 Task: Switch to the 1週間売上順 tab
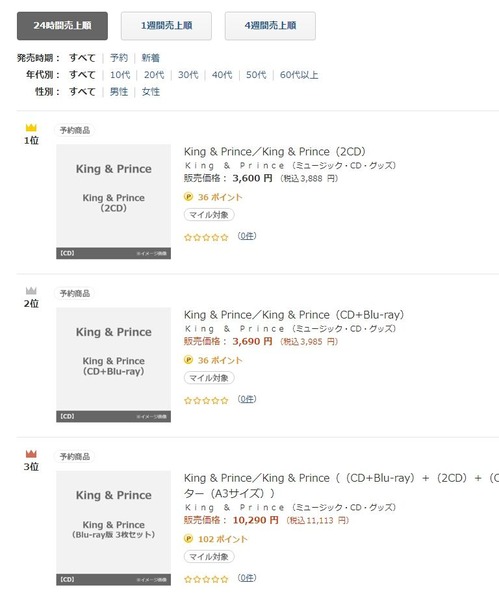pyautogui.click(x=166, y=26)
